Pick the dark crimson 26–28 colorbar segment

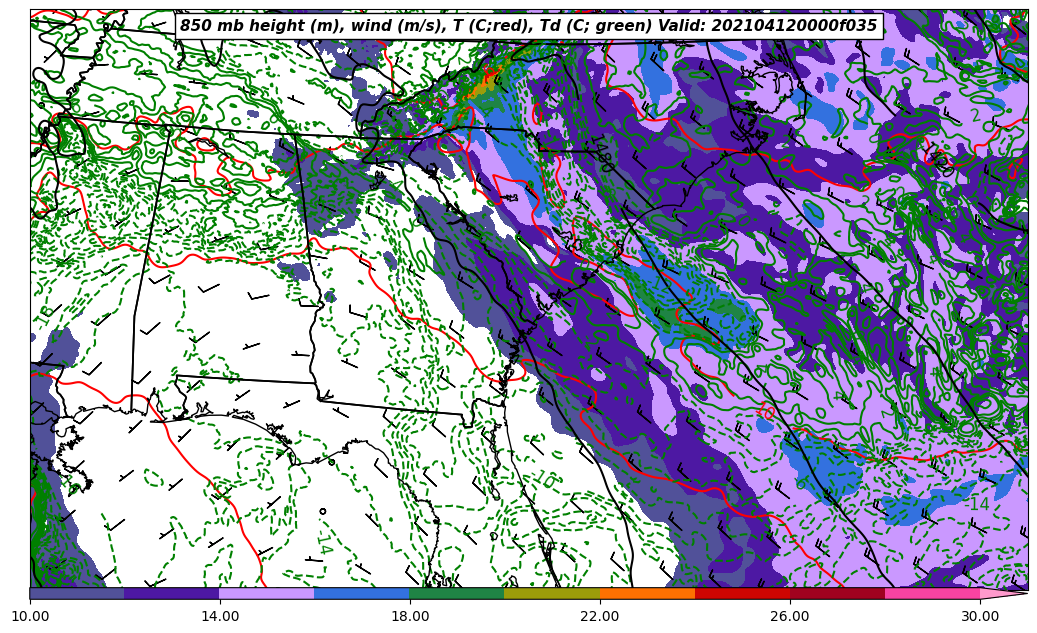click(837, 593)
